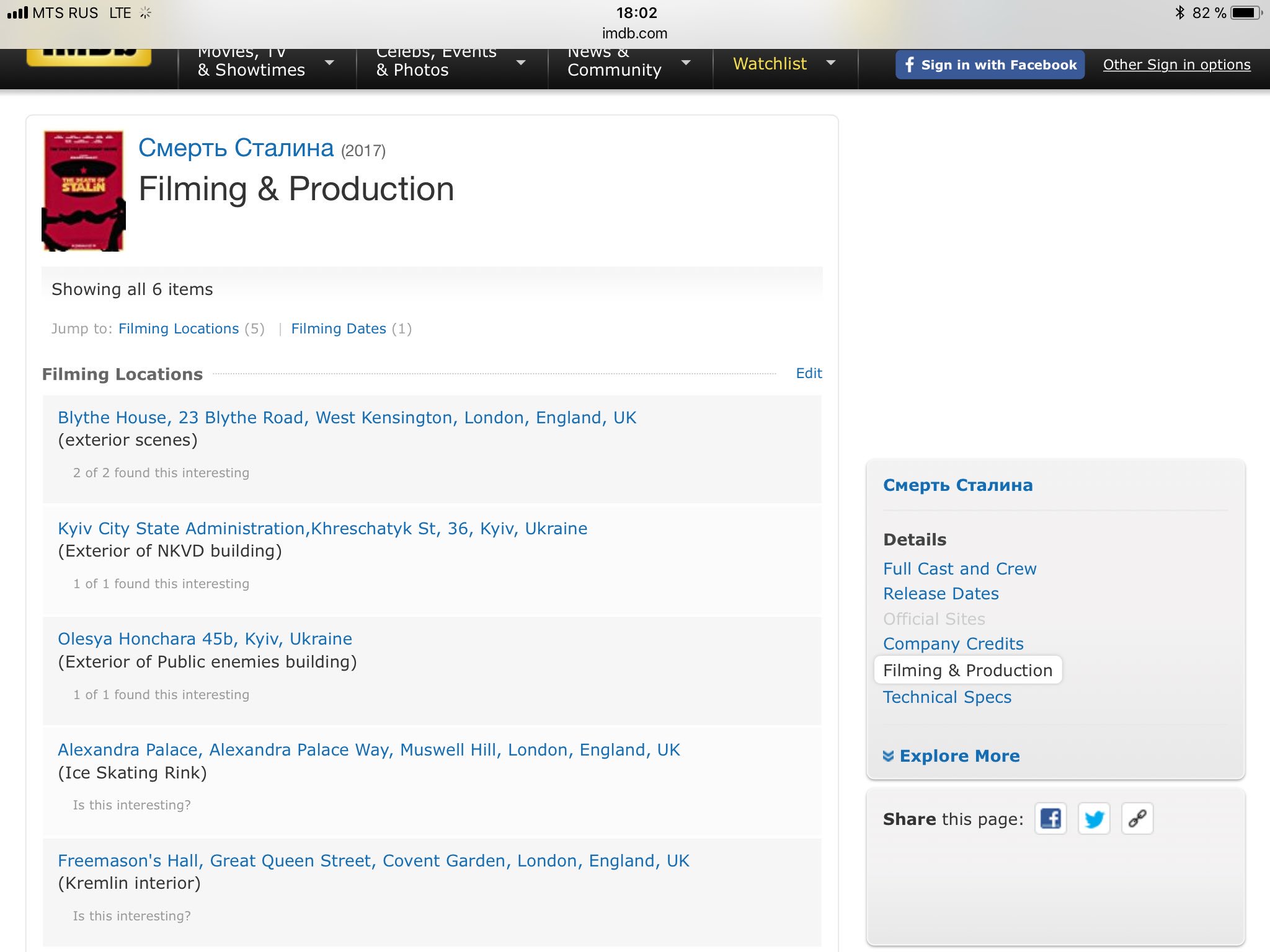Copy page link icon
Image resolution: width=1270 pixels, height=952 pixels.
(x=1137, y=819)
